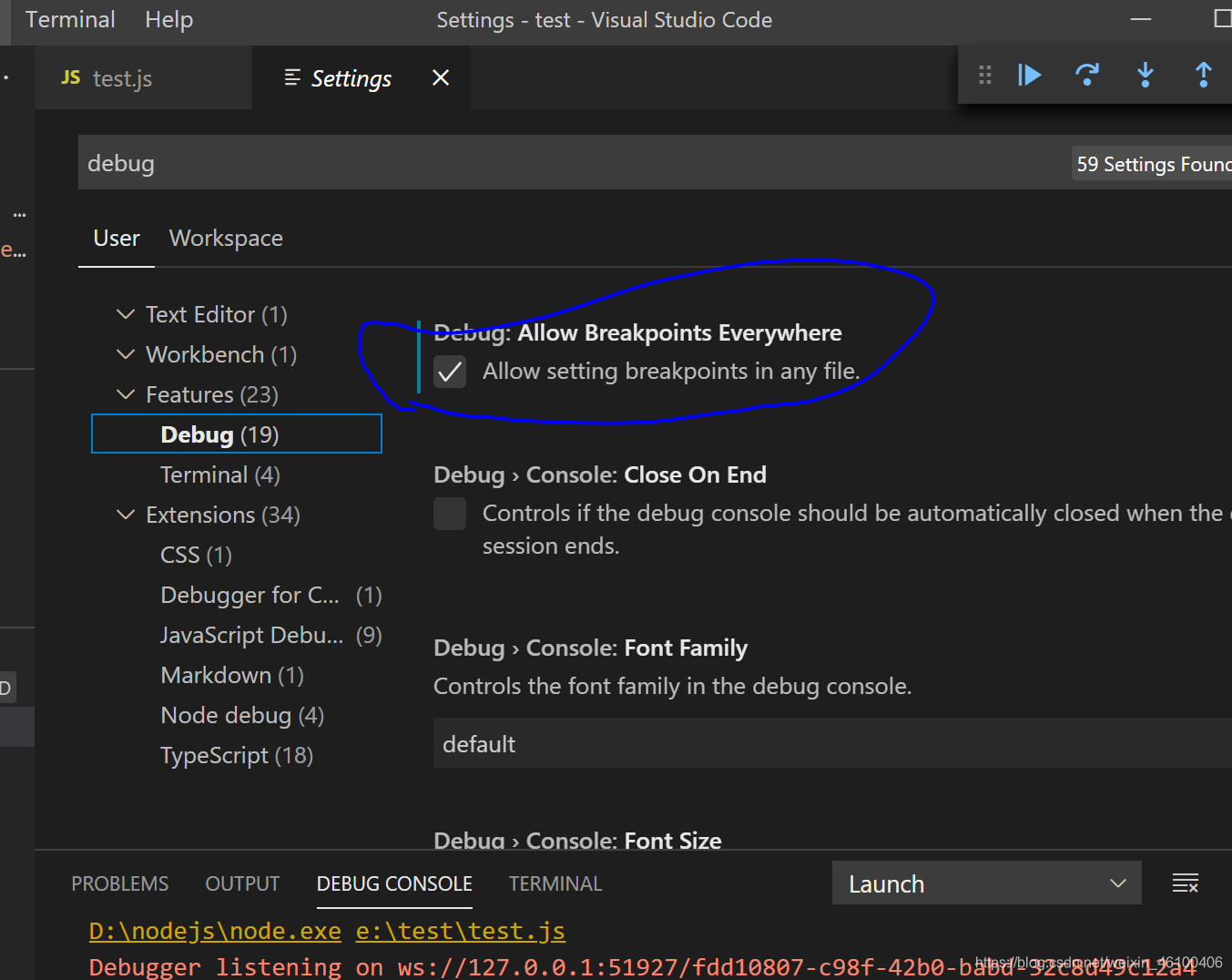Enable Console Close On End checkbox
Viewport: 1232px width, 980px height.
click(x=450, y=514)
